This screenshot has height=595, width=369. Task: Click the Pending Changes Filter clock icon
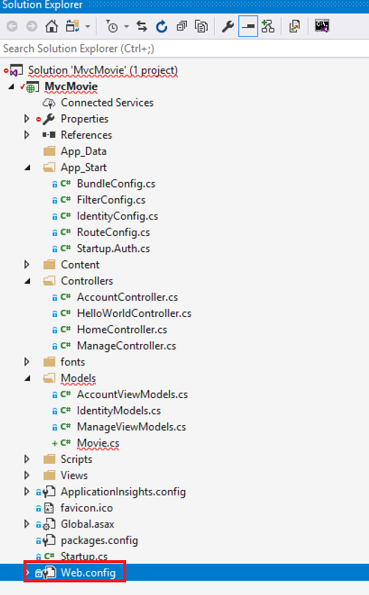click(x=112, y=26)
